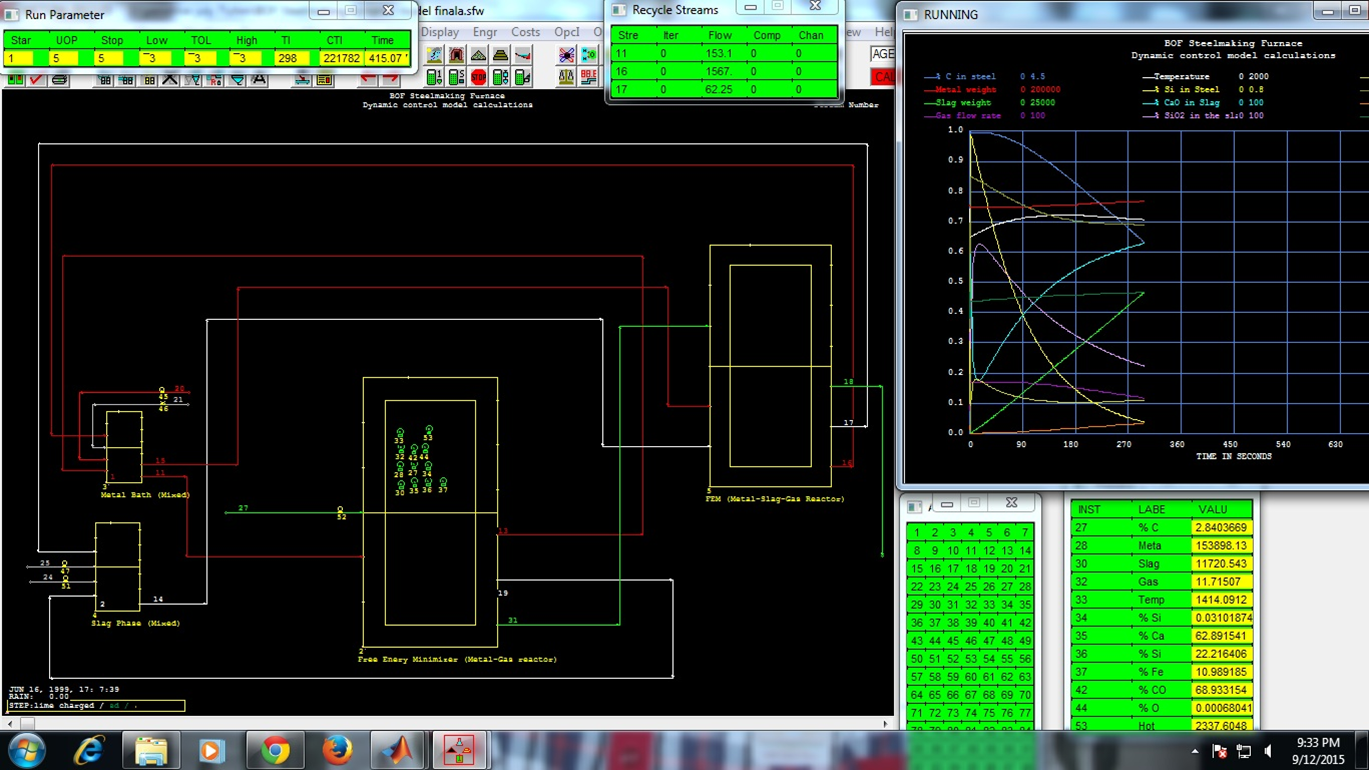Click the Time value 415.07 cell
The height and width of the screenshot is (770, 1369).
(x=385, y=58)
